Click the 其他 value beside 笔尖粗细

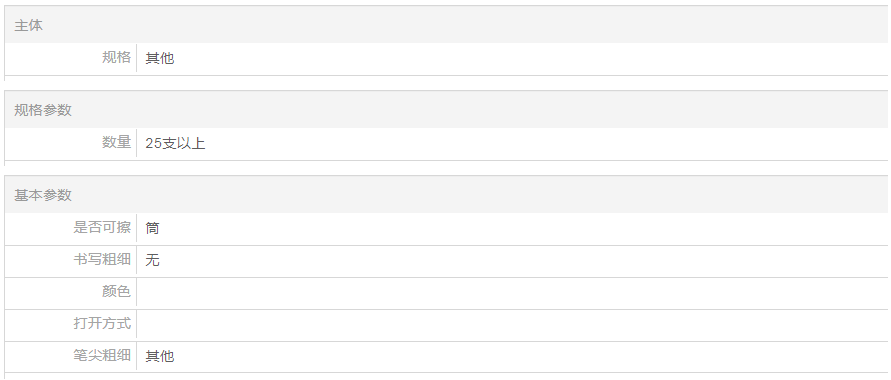[x=160, y=356]
